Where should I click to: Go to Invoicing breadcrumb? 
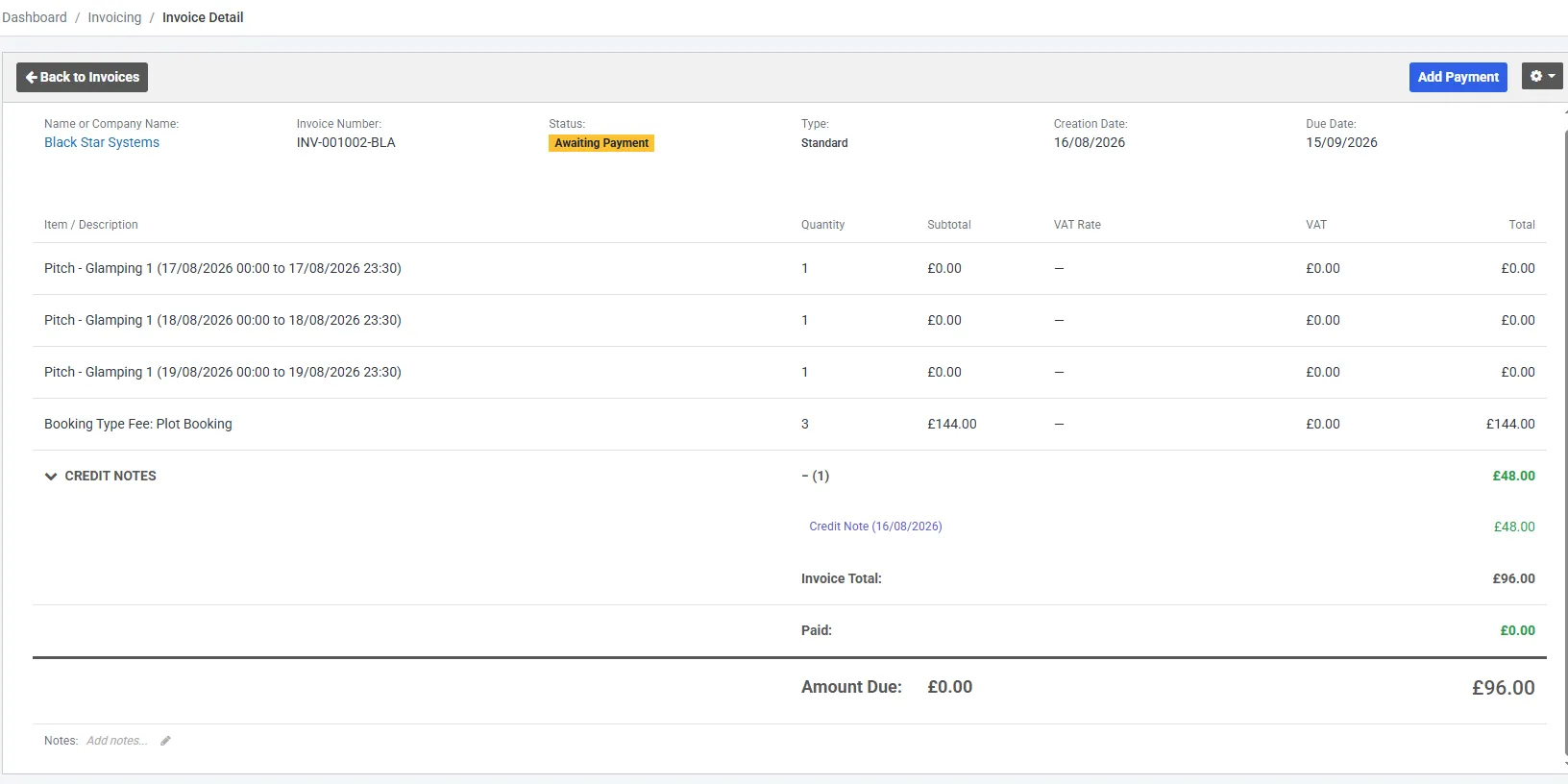tap(114, 17)
